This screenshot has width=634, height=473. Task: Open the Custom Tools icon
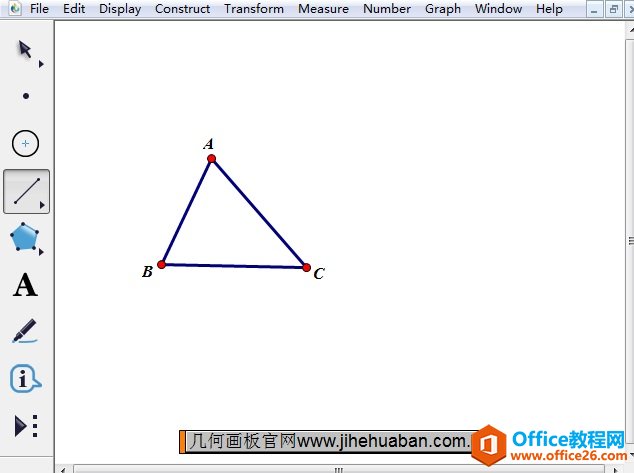click(26, 426)
